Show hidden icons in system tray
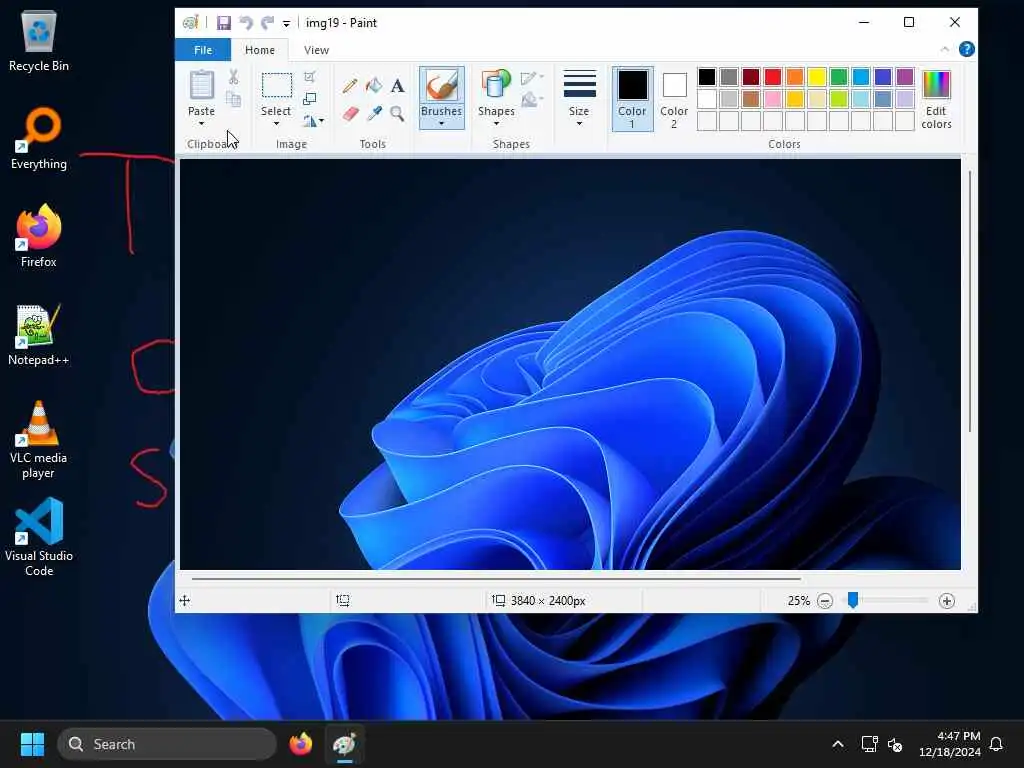1024x768 pixels. pyautogui.click(x=838, y=744)
